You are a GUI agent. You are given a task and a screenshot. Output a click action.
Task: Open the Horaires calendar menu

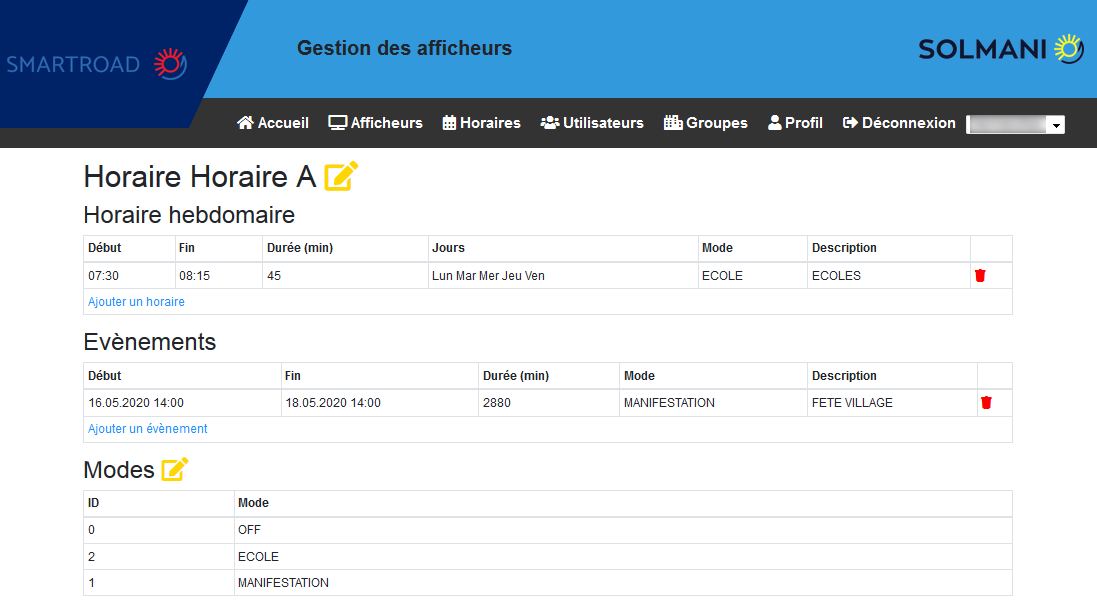point(481,123)
